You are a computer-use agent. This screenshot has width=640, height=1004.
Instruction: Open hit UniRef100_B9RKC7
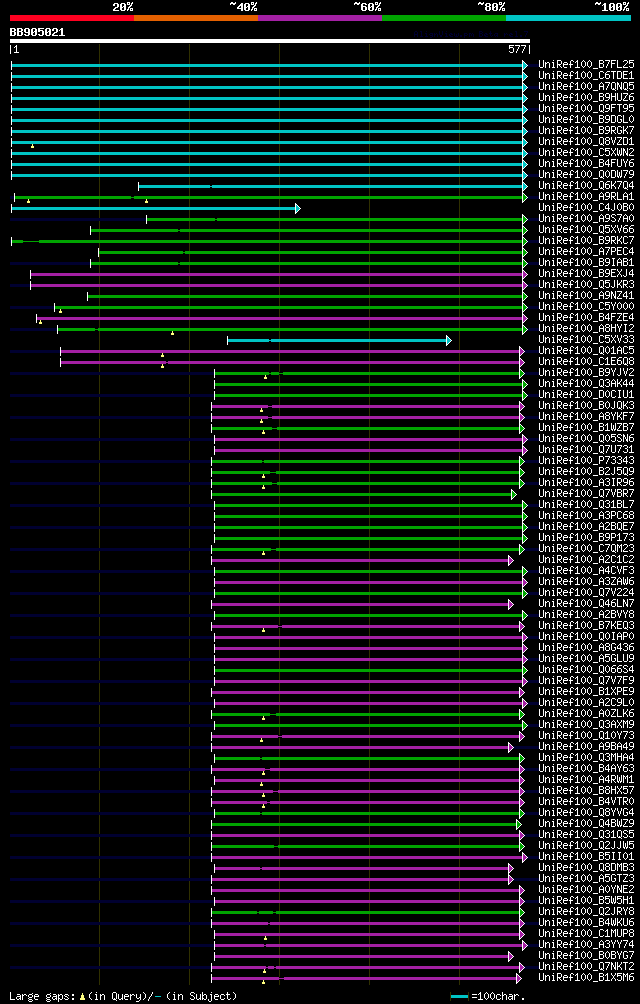[x=586, y=241]
